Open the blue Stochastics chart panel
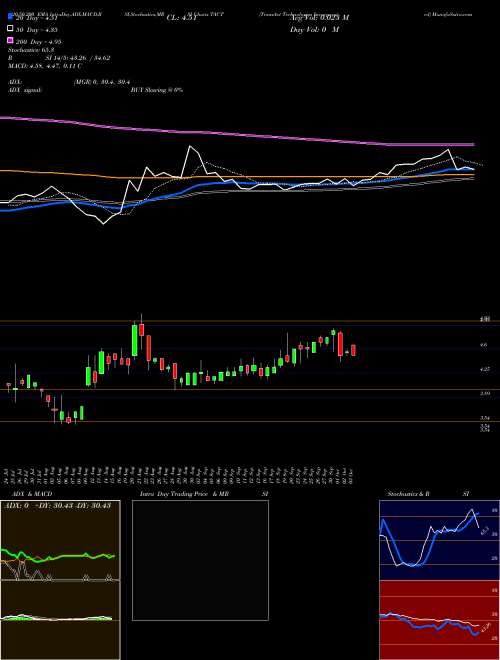The width and height of the screenshot is (500, 660). [x=439, y=540]
